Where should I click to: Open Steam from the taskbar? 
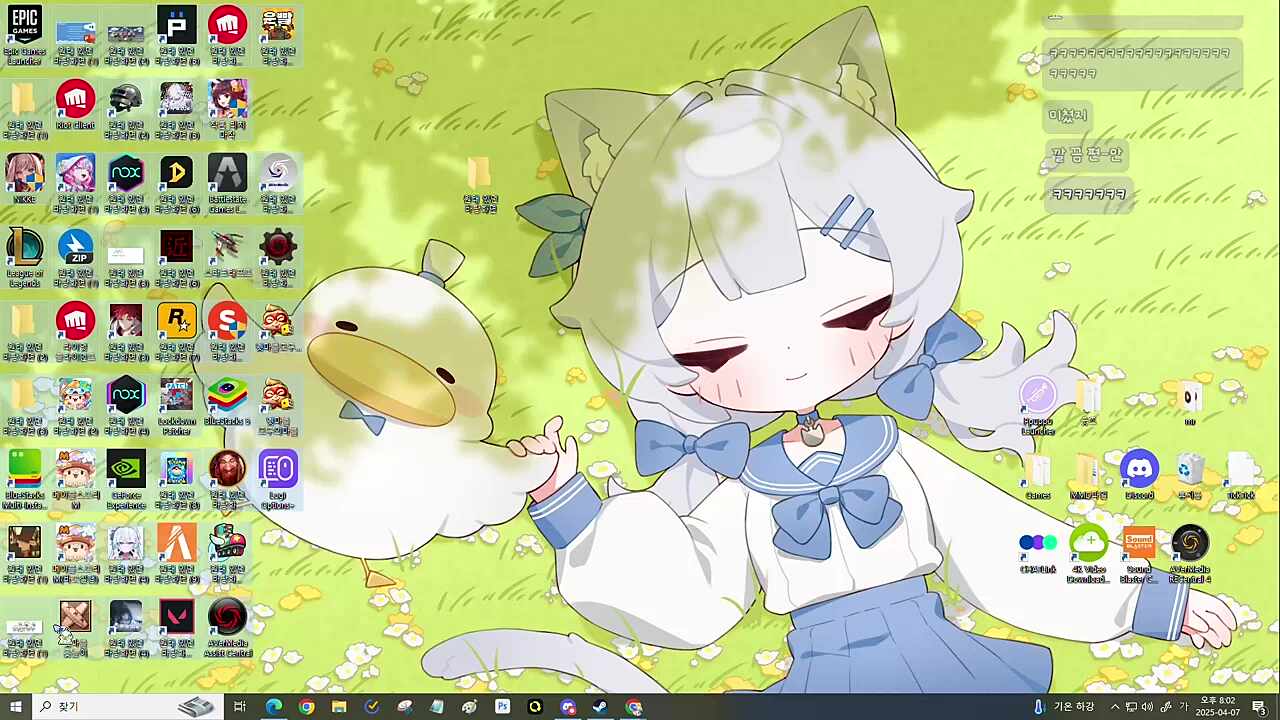600,707
